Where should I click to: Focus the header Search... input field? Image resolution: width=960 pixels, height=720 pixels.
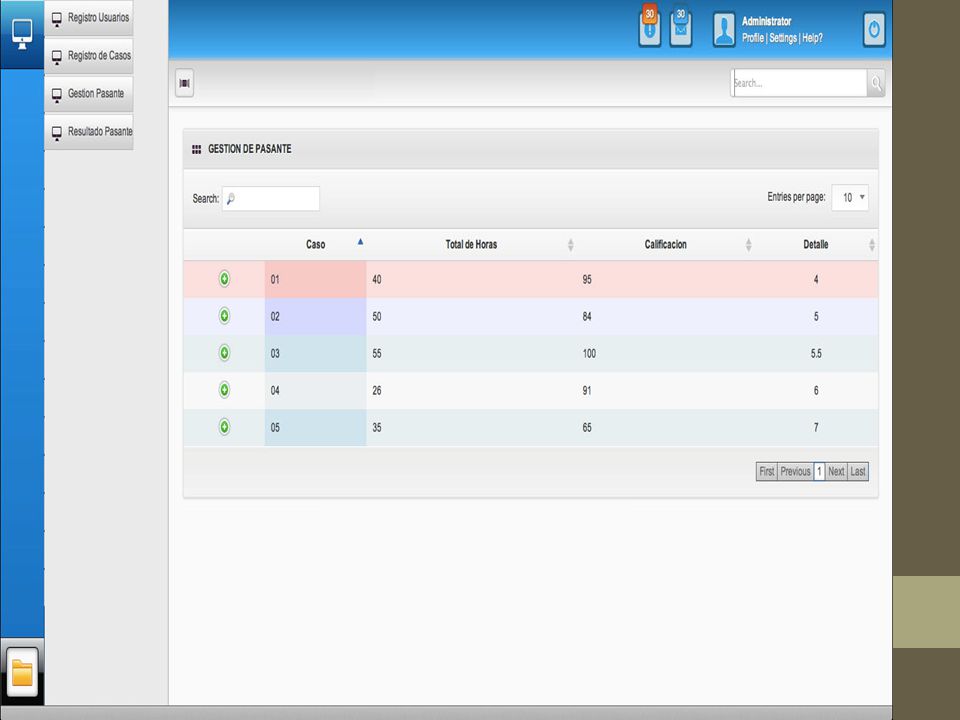pos(799,83)
